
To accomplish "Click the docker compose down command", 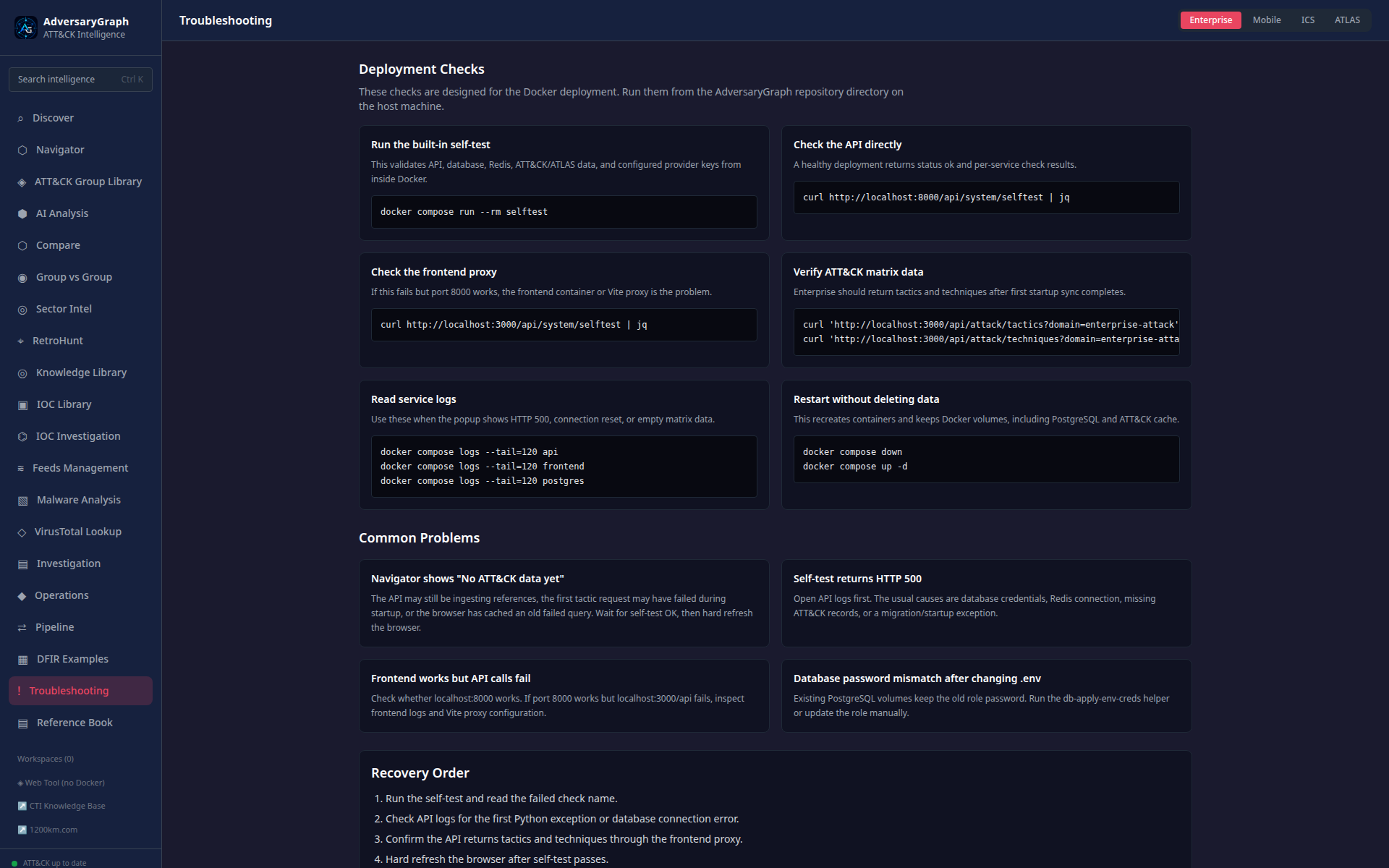I will 852,452.
